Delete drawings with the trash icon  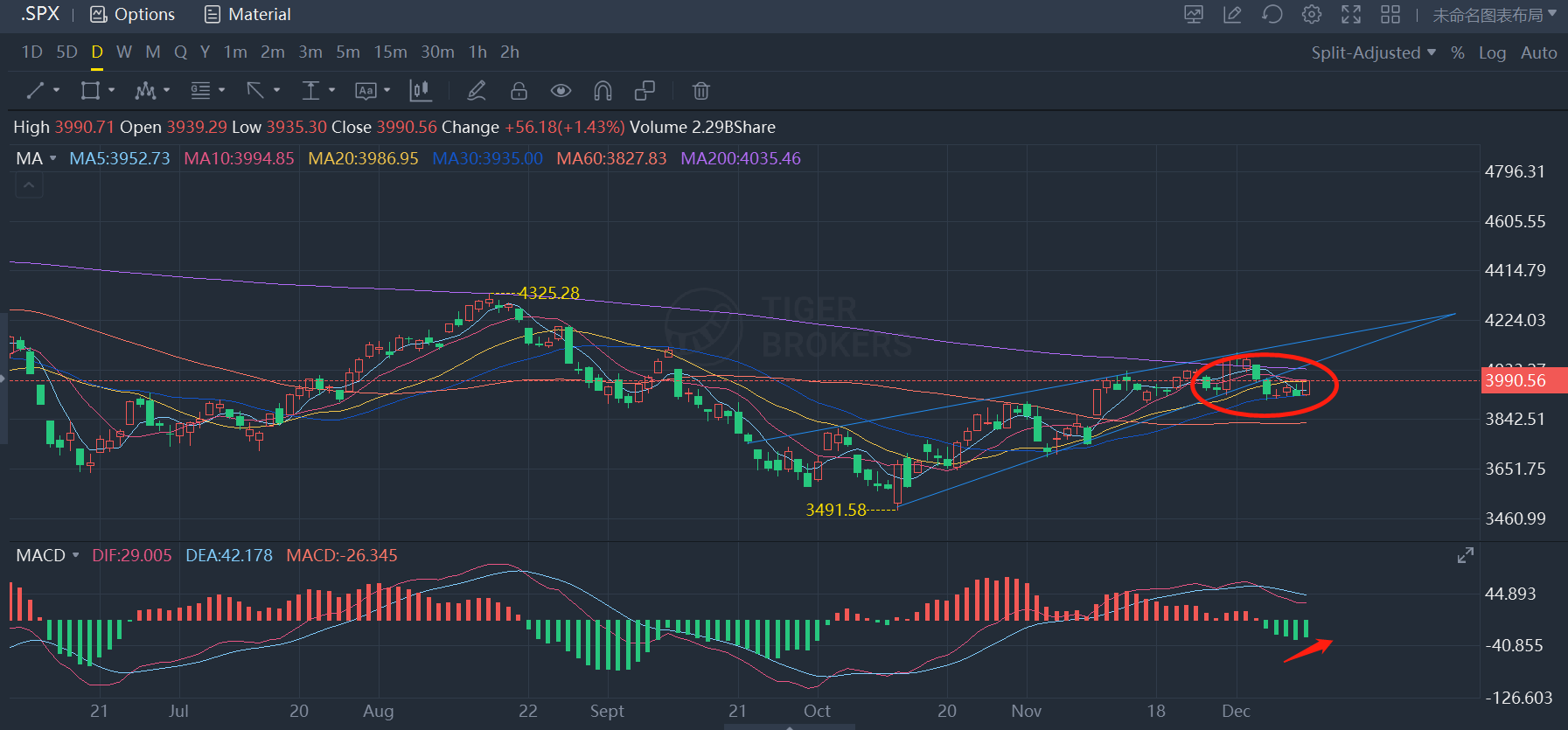(x=700, y=91)
